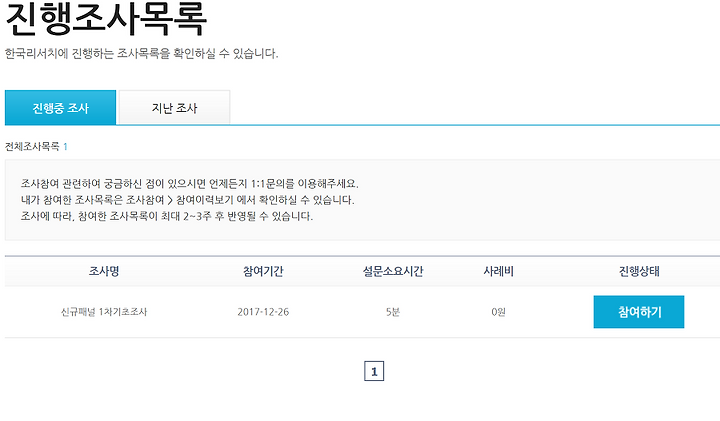The width and height of the screenshot is (720, 421).
Task: Click the 진행상태 column header
Action: (639, 271)
